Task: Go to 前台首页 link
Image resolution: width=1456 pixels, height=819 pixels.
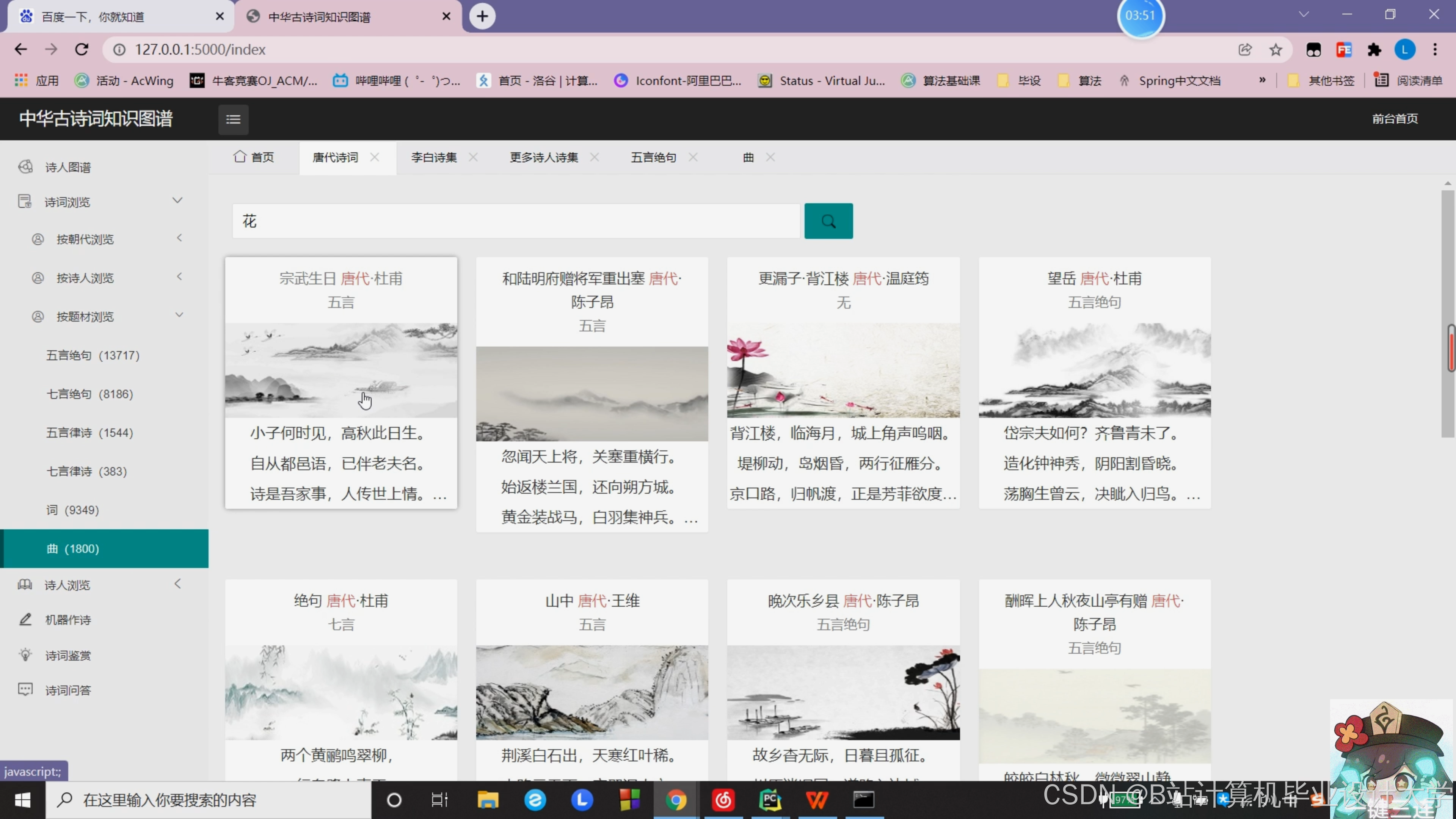Action: point(1395,119)
